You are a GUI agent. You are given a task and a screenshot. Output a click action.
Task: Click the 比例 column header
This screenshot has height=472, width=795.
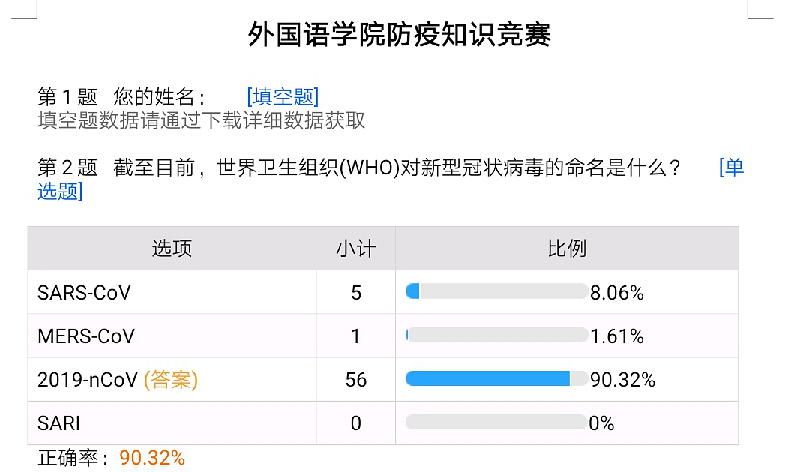pyautogui.click(x=566, y=248)
